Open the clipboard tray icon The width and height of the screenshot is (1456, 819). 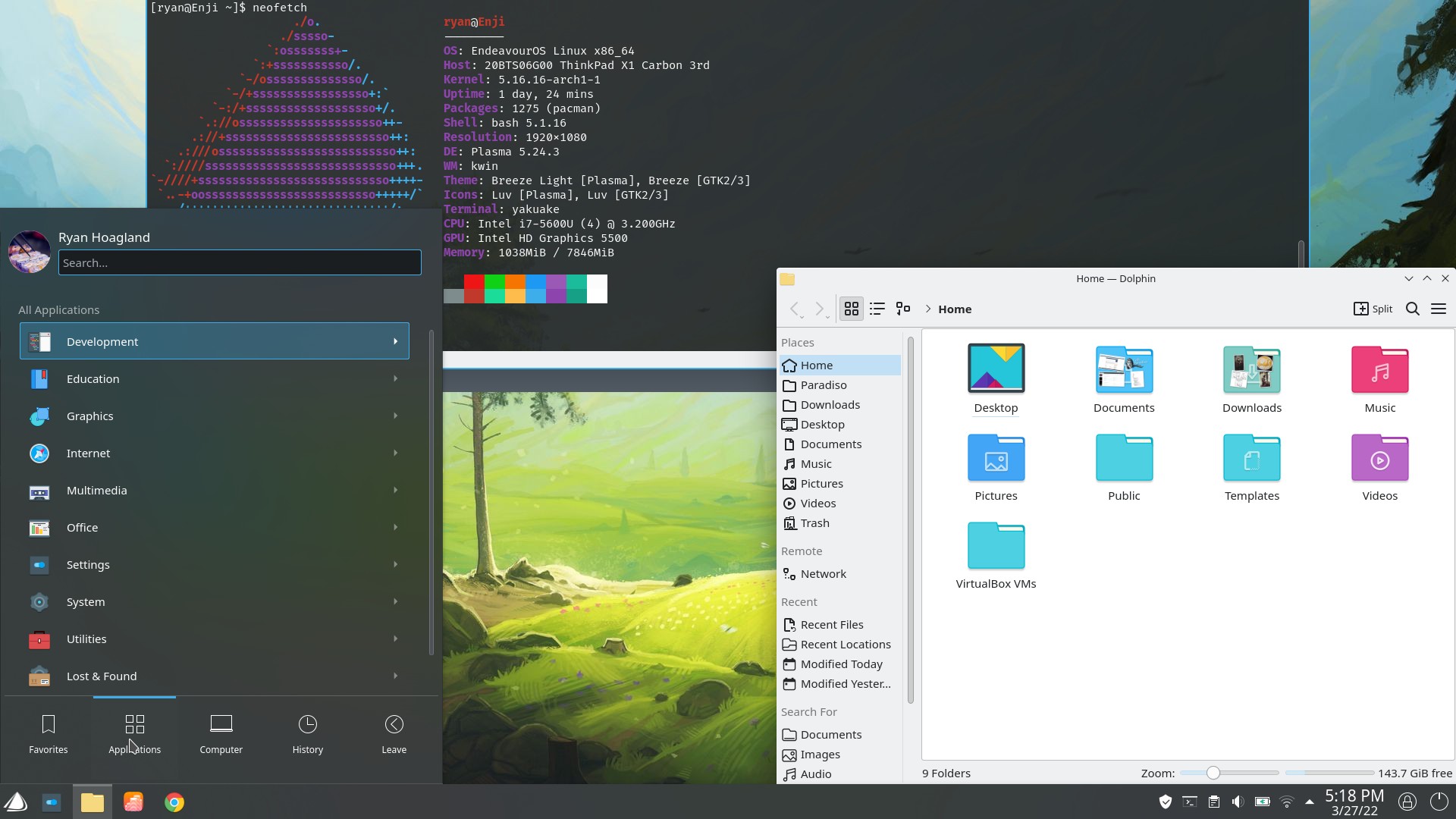pyautogui.click(x=1213, y=802)
